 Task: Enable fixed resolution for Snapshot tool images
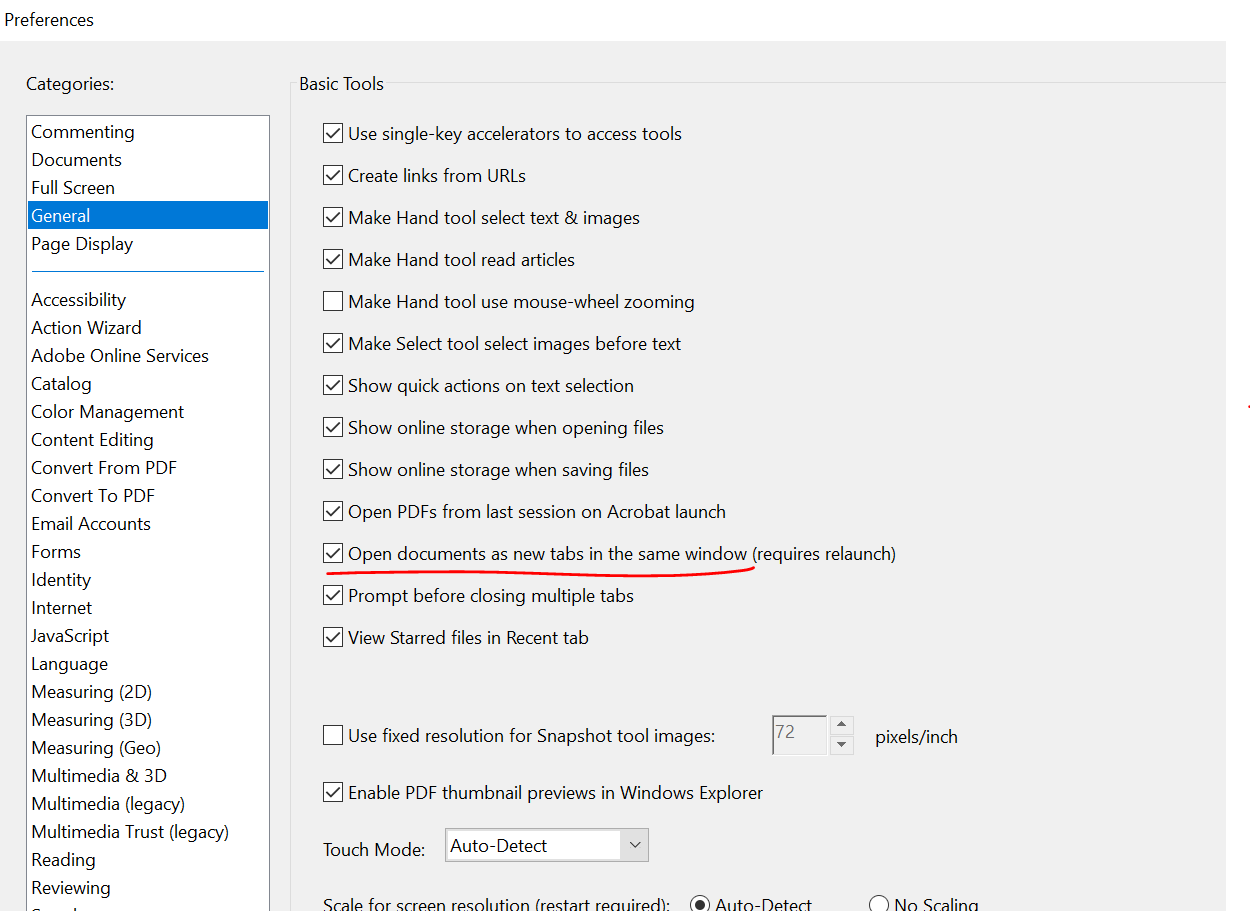[x=333, y=735]
